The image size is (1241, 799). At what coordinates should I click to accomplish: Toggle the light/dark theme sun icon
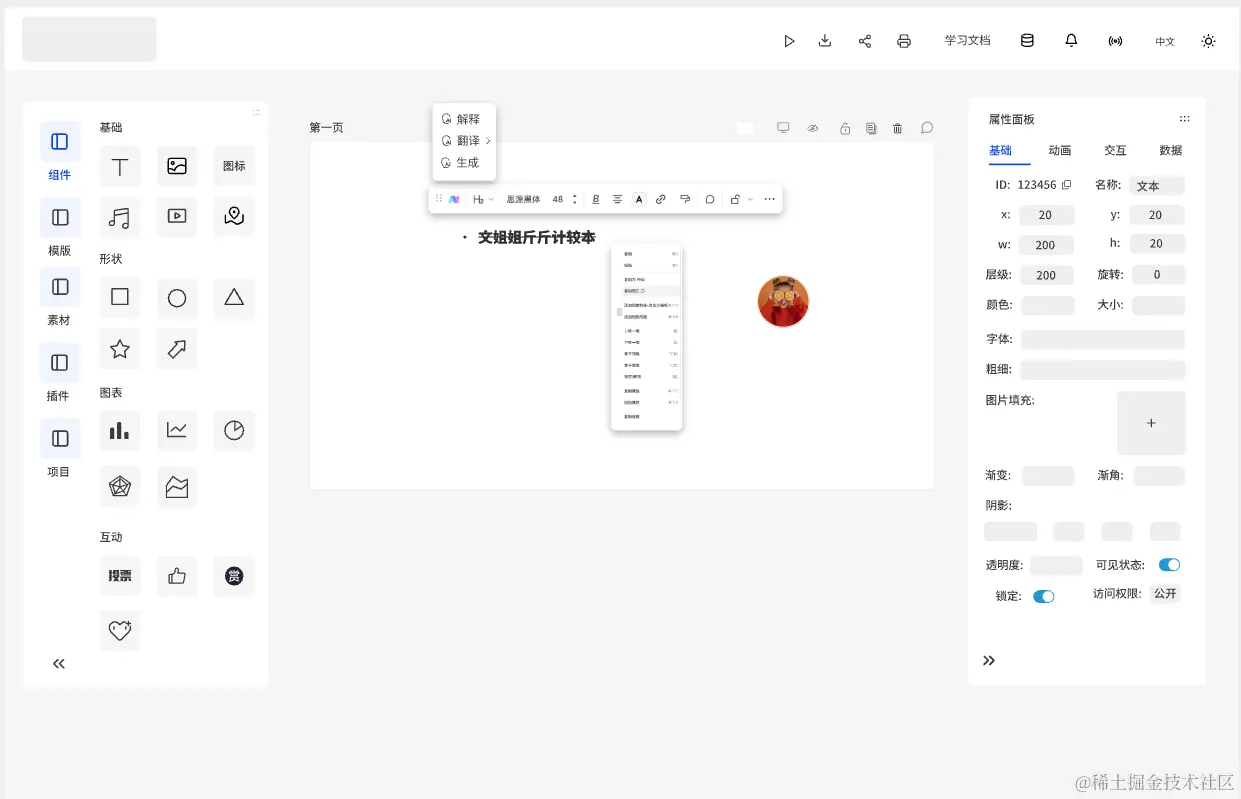pyautogui.click(x=1208, y=41)
